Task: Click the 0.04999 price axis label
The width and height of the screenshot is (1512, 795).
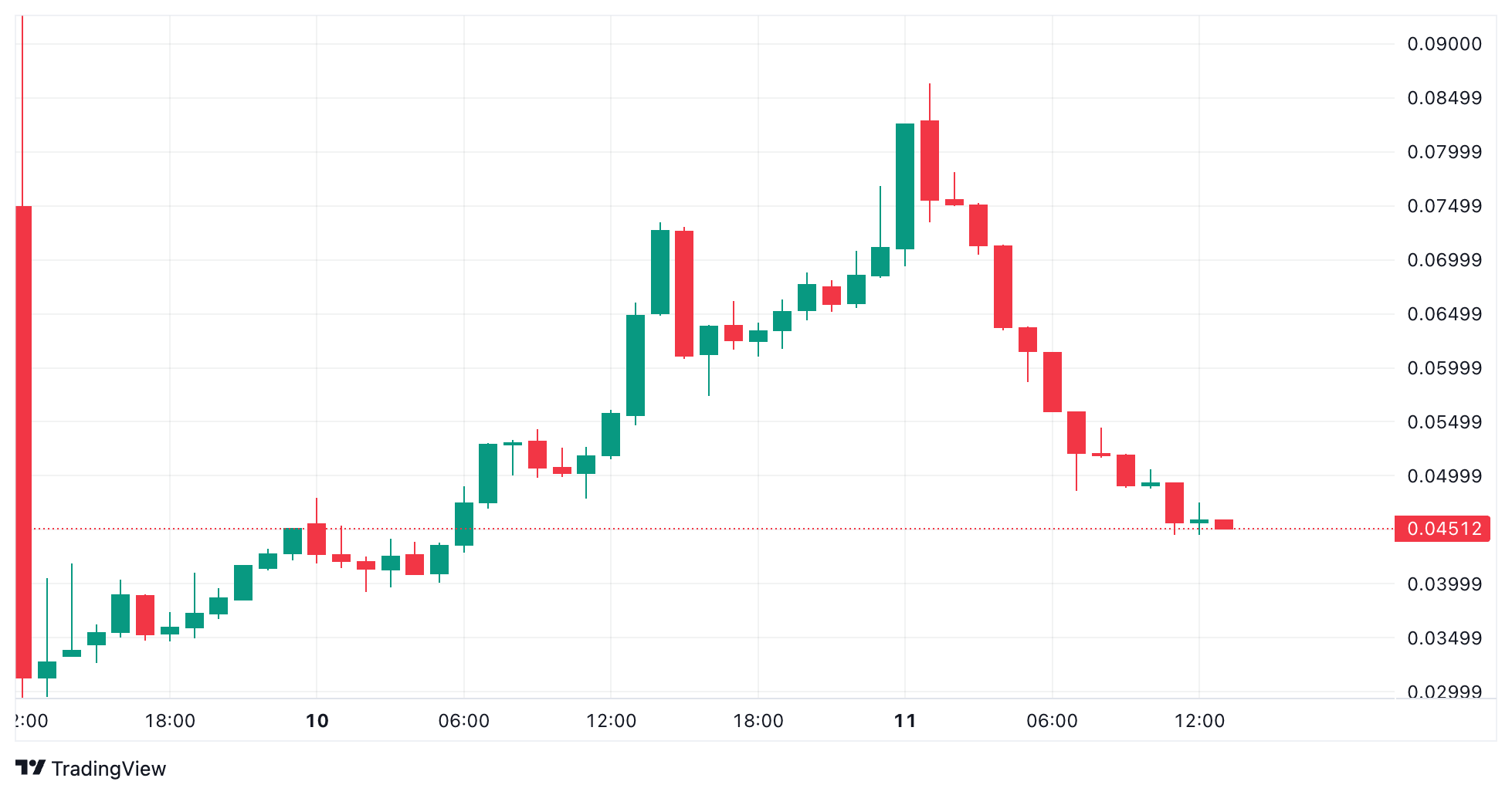Action: pyautogui.click(x=1444, y=476)
